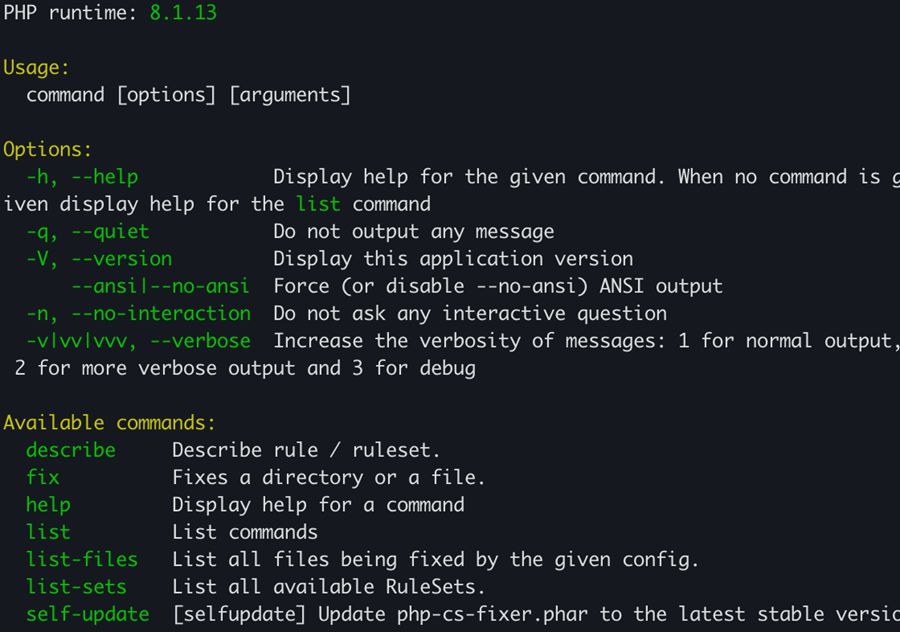This screenshot has height=632, width=900.
Task: Click the -v|vv|vvv, --verbose option flag
Action: [138, 341]
